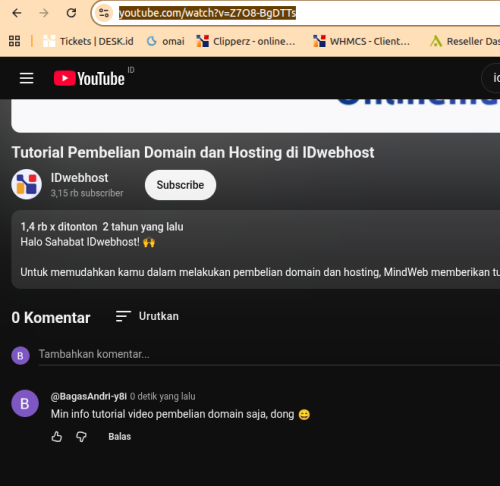Click the 0 detik yang lalu timestamp
500x486 pixels.
(x=163, y=396)
